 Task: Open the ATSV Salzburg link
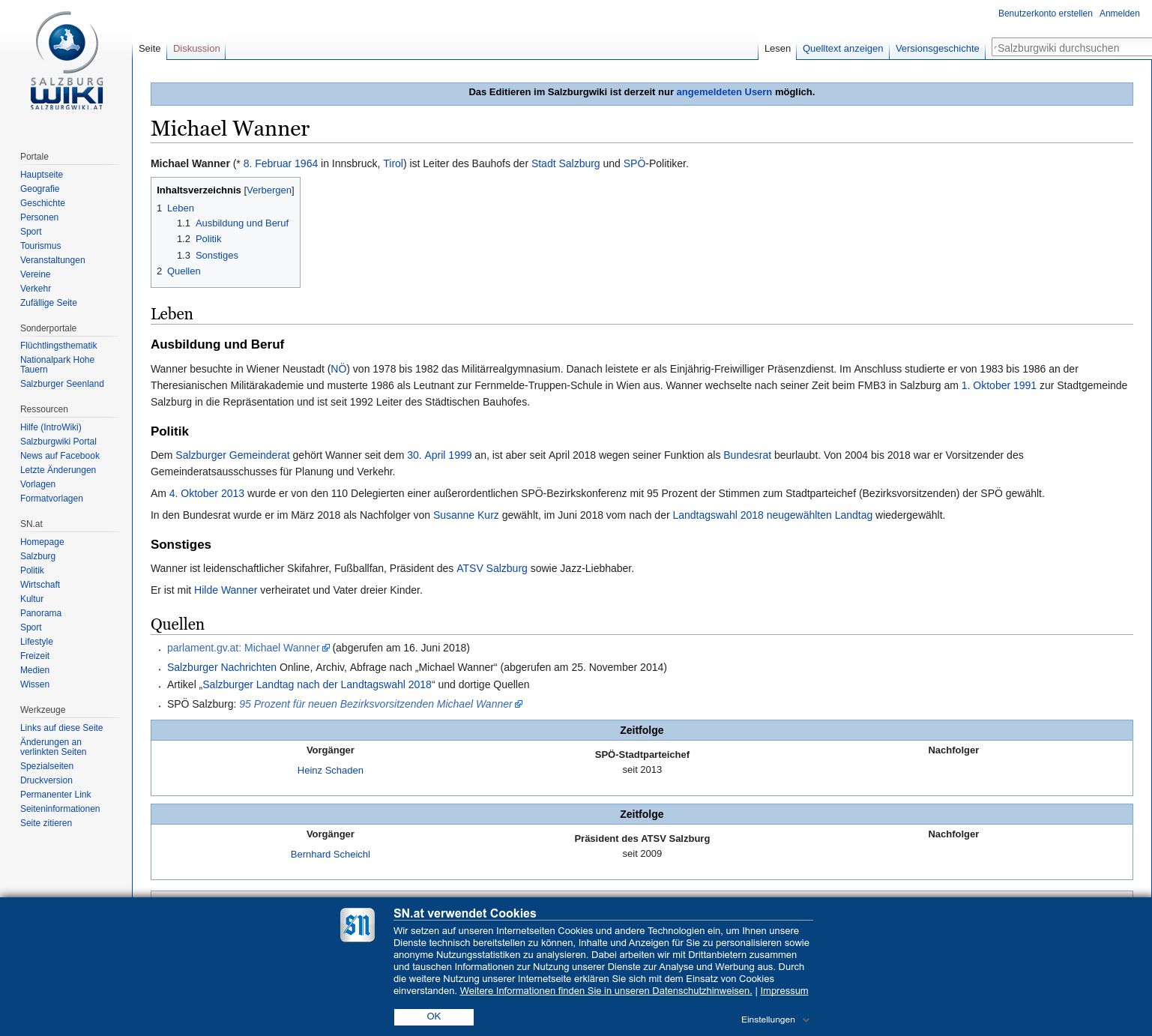(492, 568)
